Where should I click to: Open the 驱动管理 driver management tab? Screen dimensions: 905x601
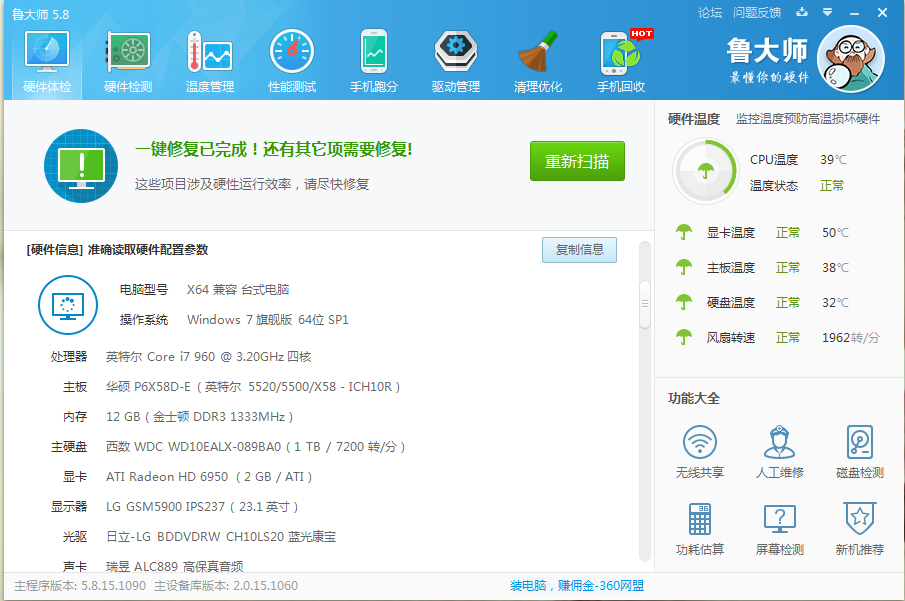click(456, 62)
